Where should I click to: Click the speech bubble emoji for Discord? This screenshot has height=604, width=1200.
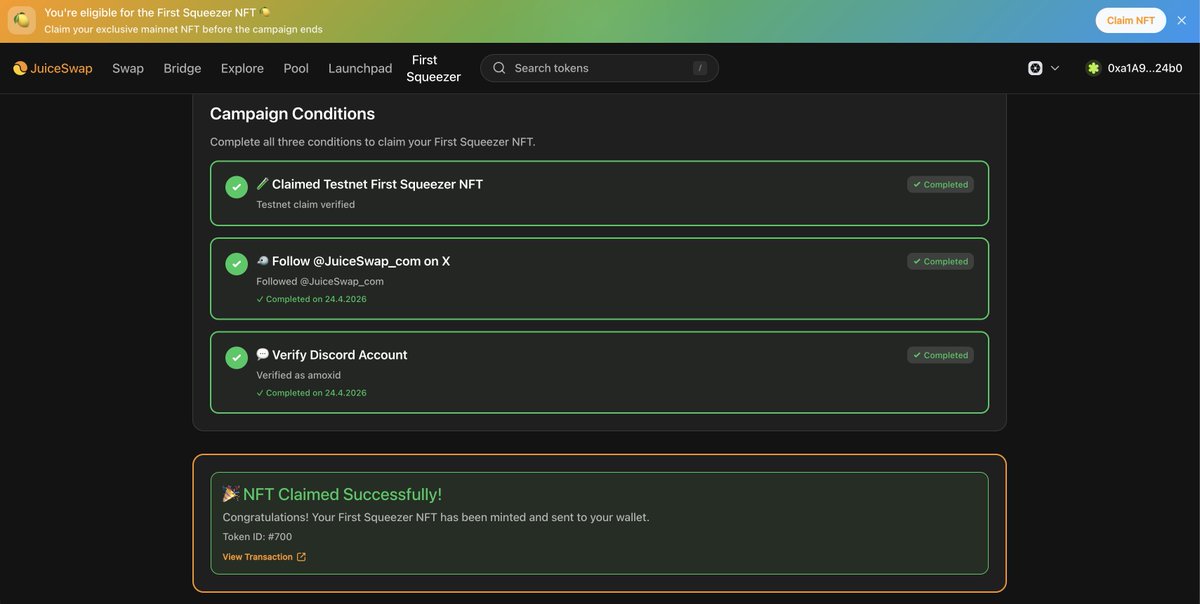click(x=262, y=355)
